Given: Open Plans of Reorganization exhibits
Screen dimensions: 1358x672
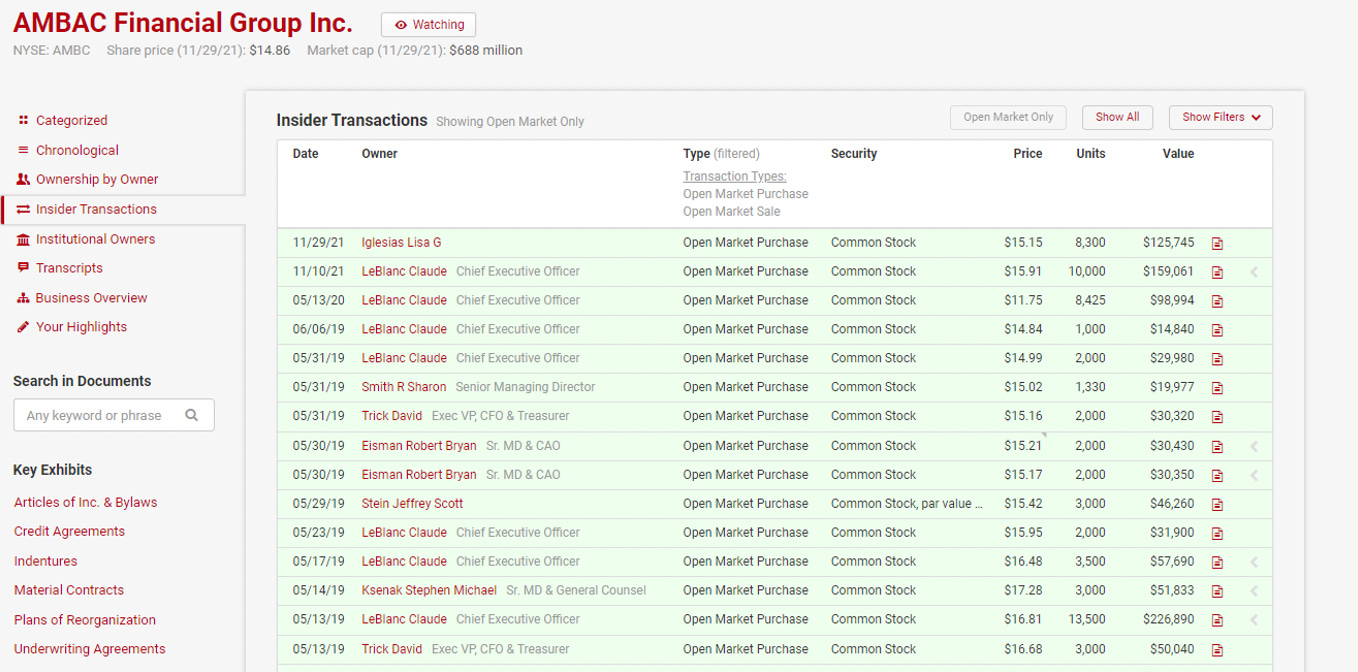Looking at the screenshot, I should point(85,620).
